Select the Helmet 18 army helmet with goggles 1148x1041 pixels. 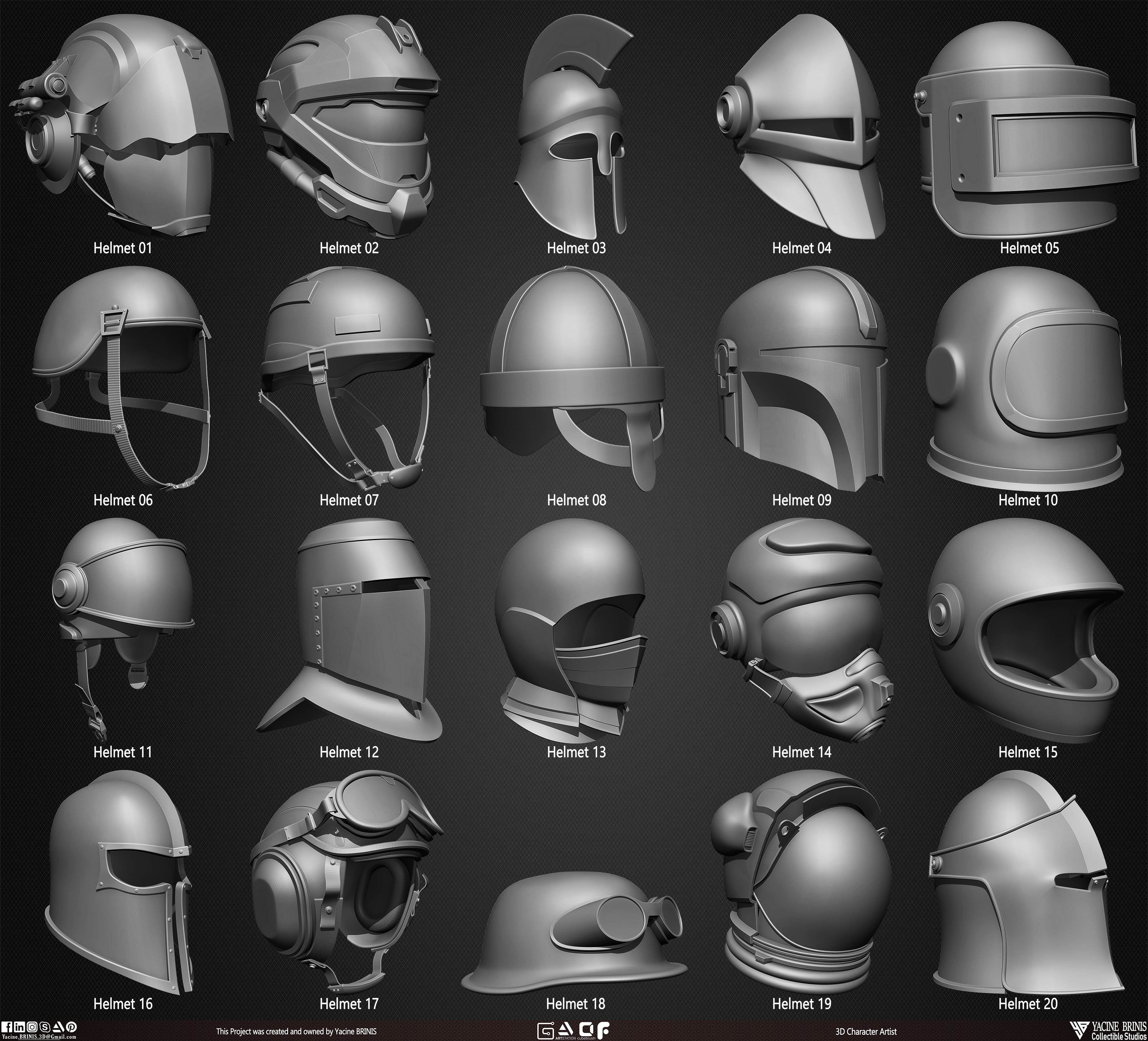(574, 933)
